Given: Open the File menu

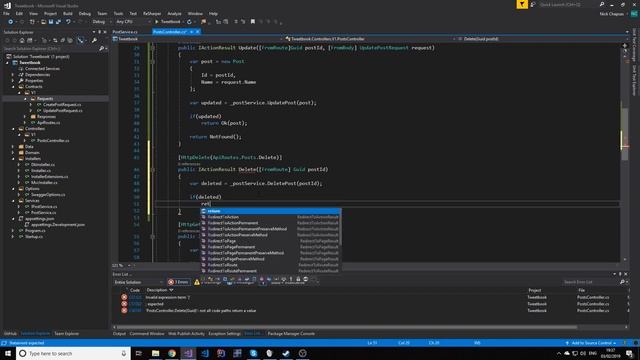Looking at the screenshot, I should (x=7, y=13).
